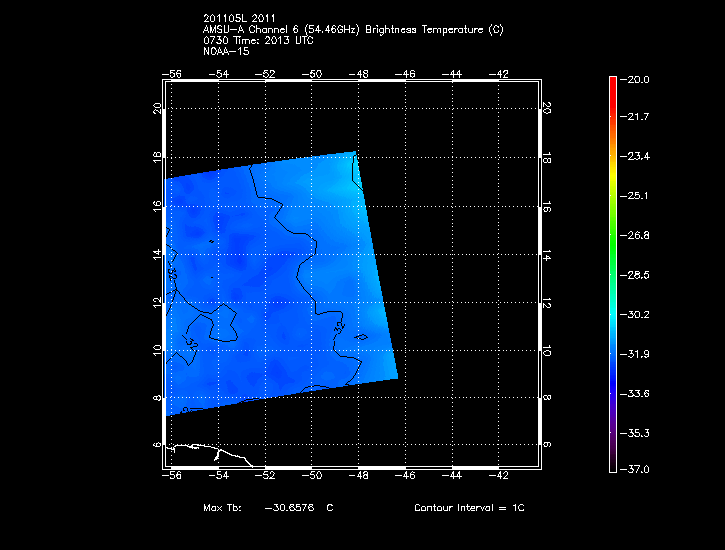Click the -42 longitude label on bottom axis
The width and height of the screenshot is (725, 550).
pos(498,475)
